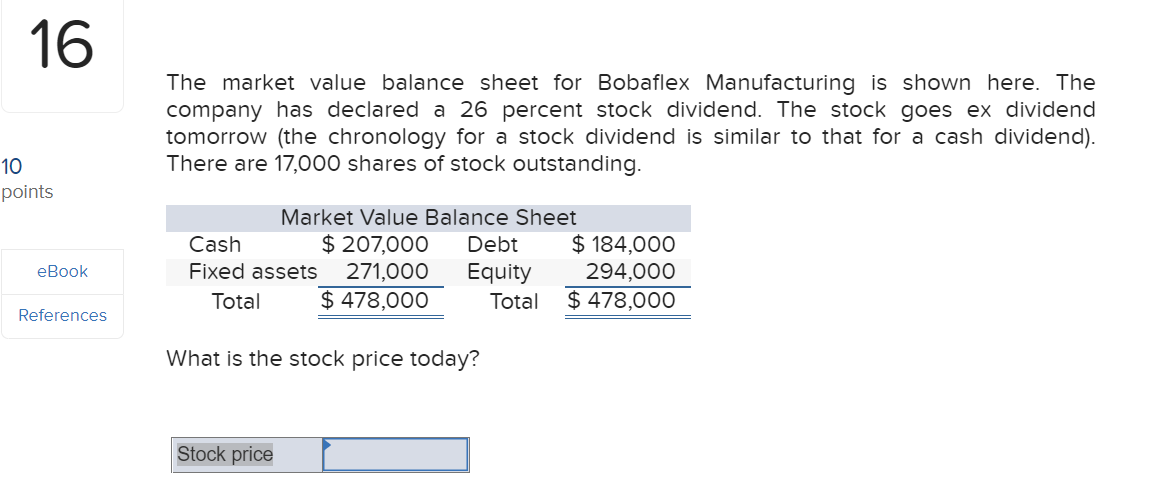Click the blue triangle marker in answer field
Viewport: 1162px width, 486px height.
326,442
